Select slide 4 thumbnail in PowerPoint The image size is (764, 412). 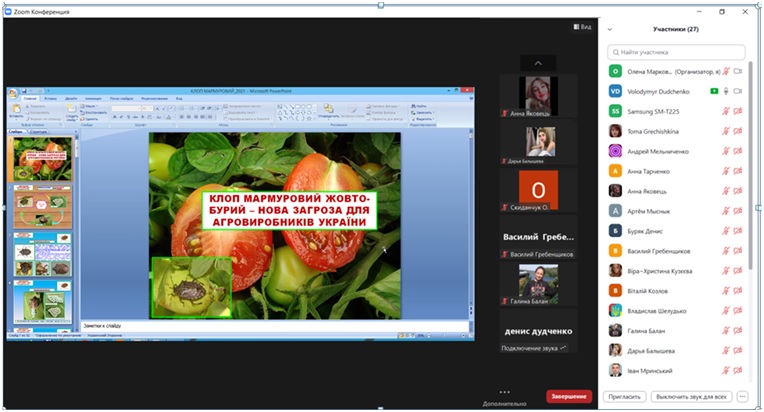42,302
